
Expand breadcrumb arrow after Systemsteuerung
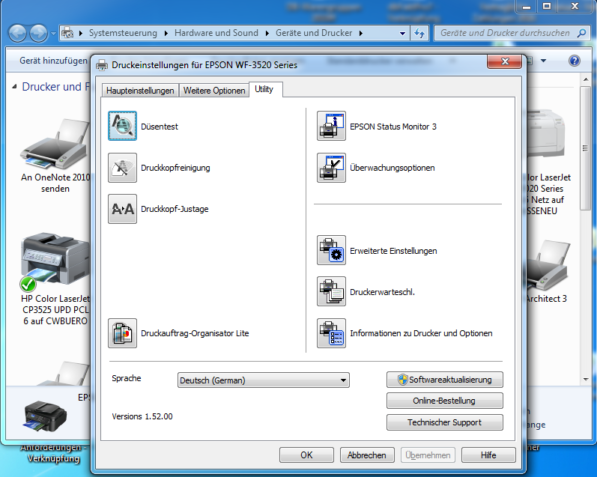pos(166,34)
